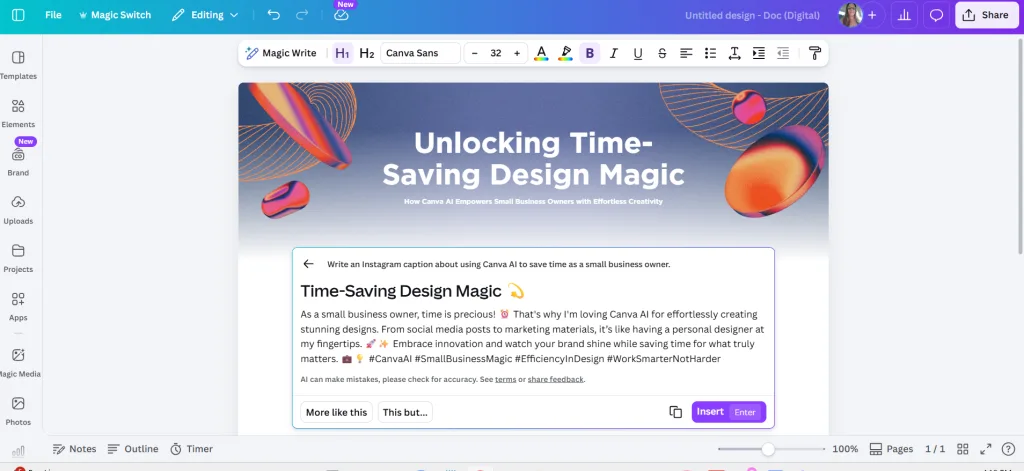Toggle the sidebar panel icon
The image size is (1024, 471).
pos(18,15)
